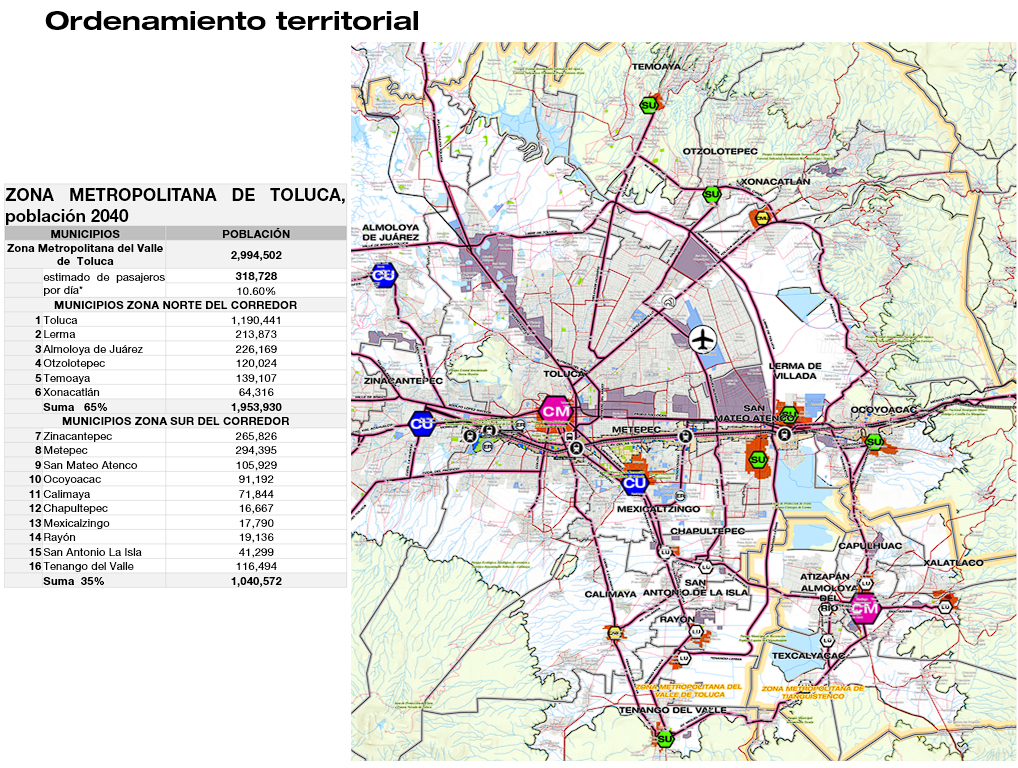Click the 'LERMA DE VILLADA' map label
The height and width of the screenshot is (768, 1018).
pyautogui.click(x=795, y=371)
